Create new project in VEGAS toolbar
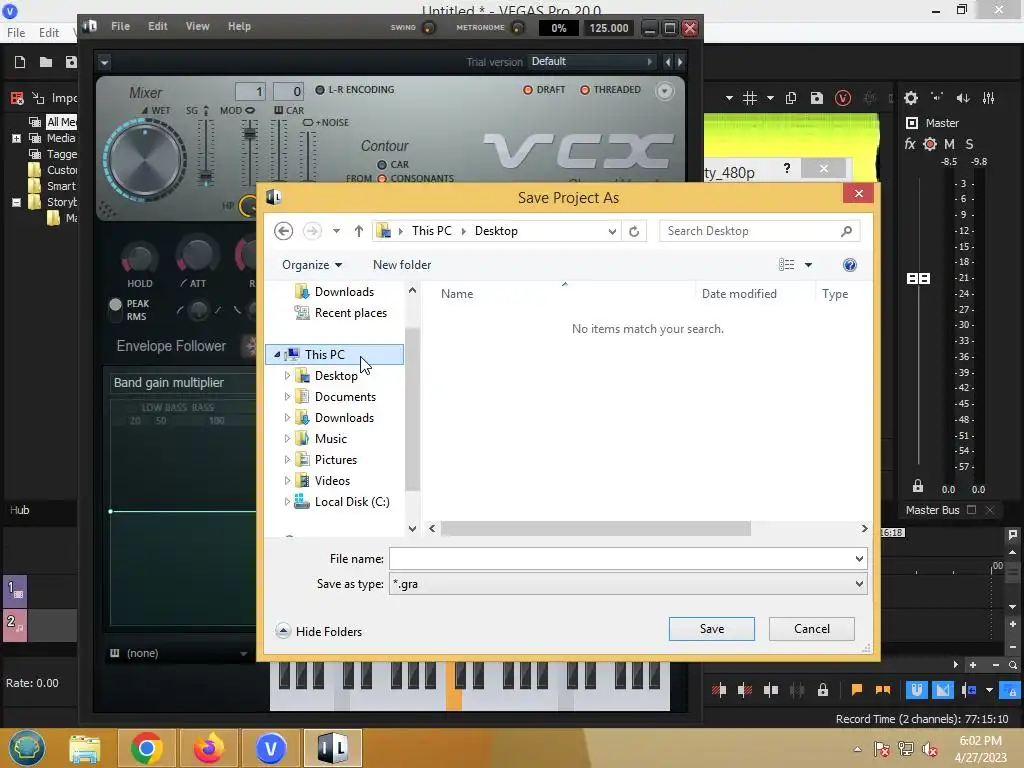This screenshot has height=768, width=1024. click(20, 62)
